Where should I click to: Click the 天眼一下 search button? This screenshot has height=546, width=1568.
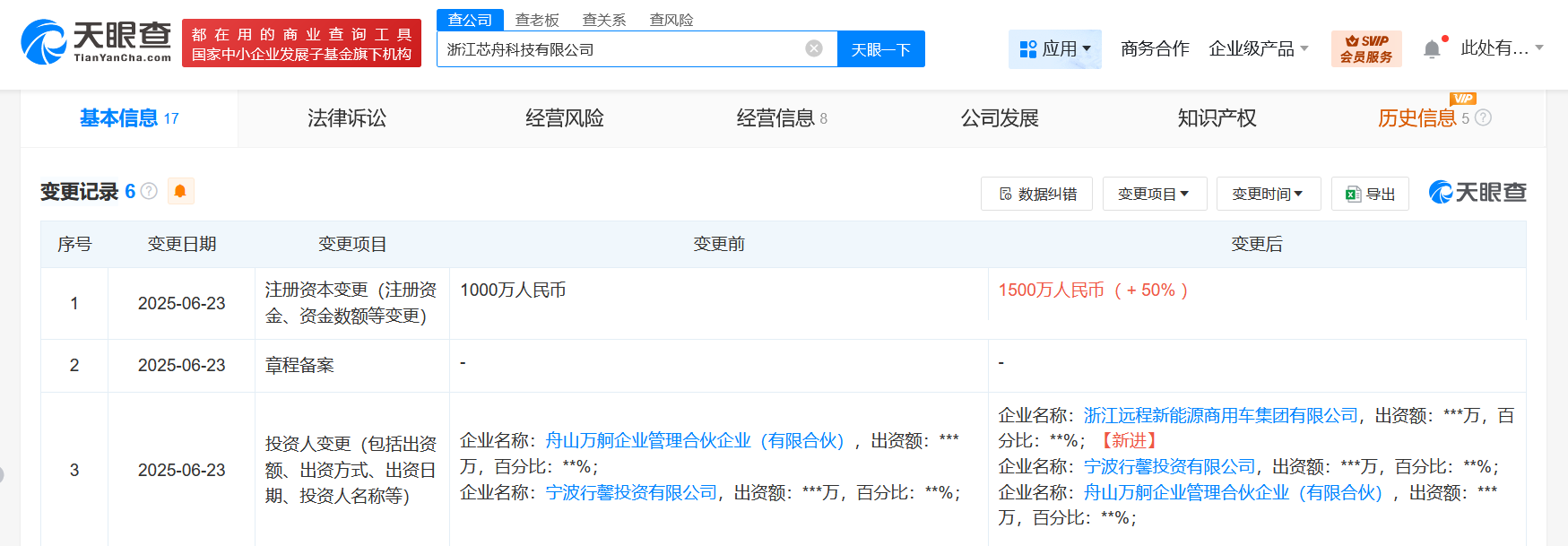pyautogui.click(x=880, y=49)
